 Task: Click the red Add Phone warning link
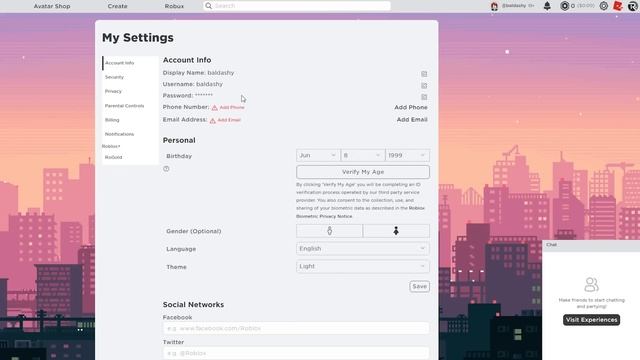pyautogui.click(x=228, y=107)
